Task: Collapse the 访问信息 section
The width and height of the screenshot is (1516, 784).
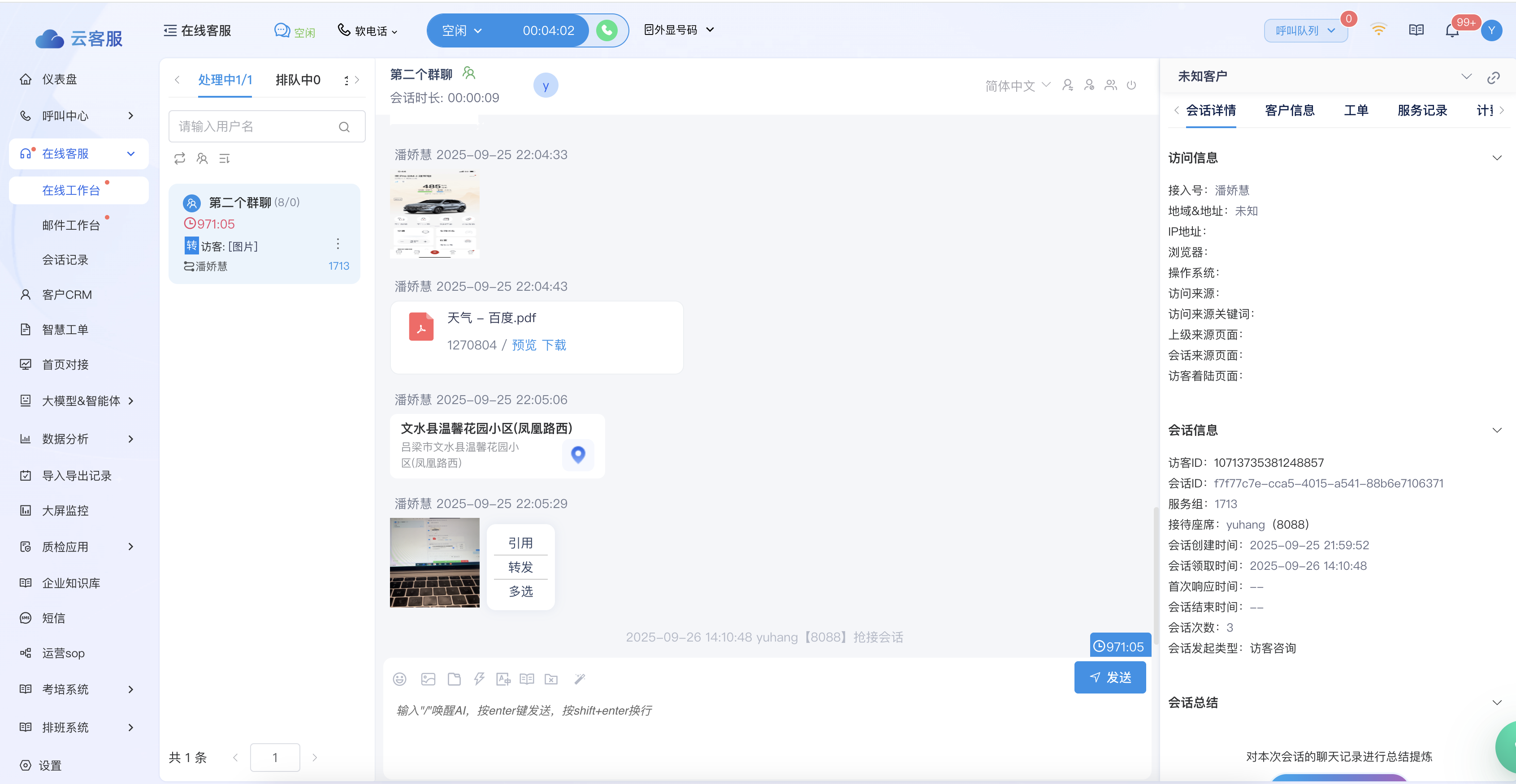Action: pyautogui.click(x=1497, y=158)
